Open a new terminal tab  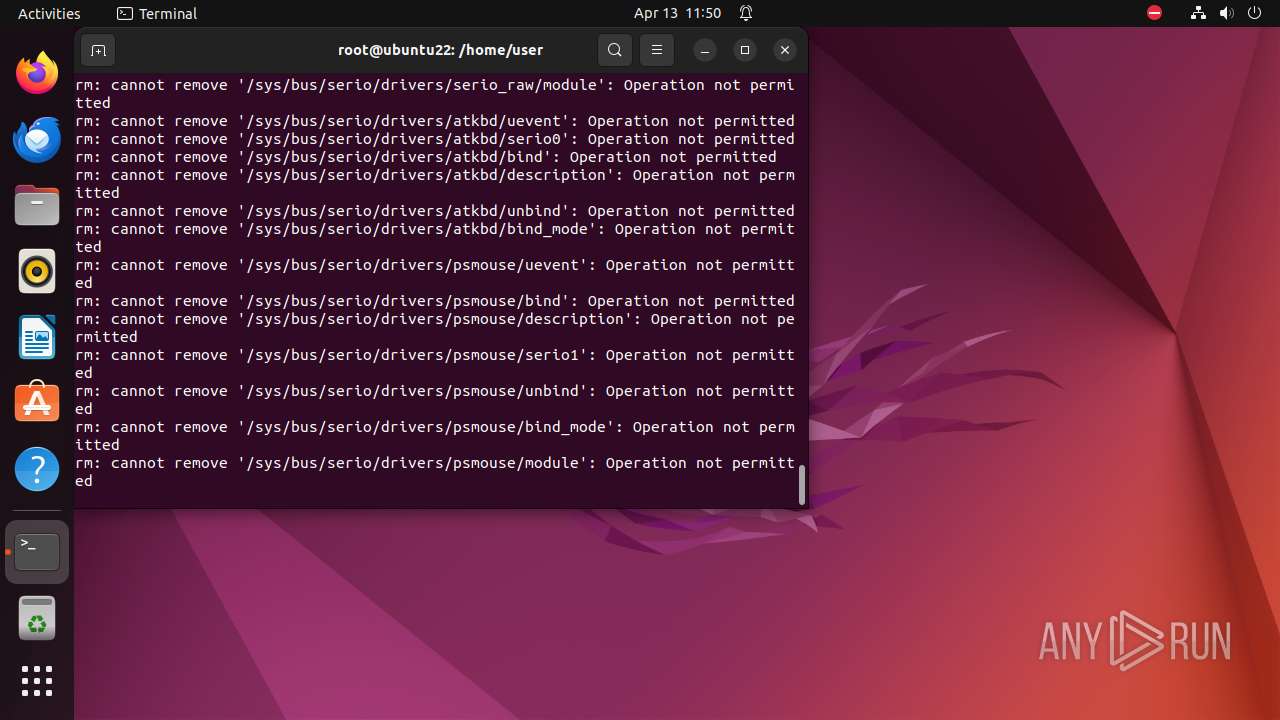tap(98, 50)
